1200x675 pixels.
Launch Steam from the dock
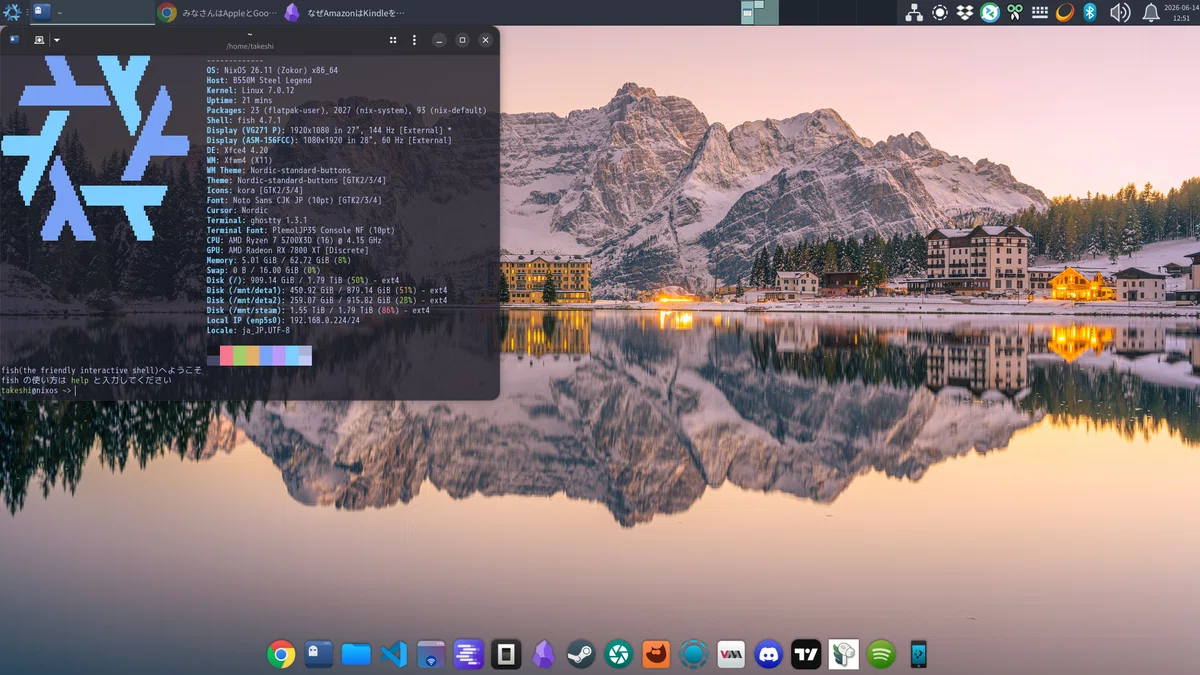click(581, 654)
